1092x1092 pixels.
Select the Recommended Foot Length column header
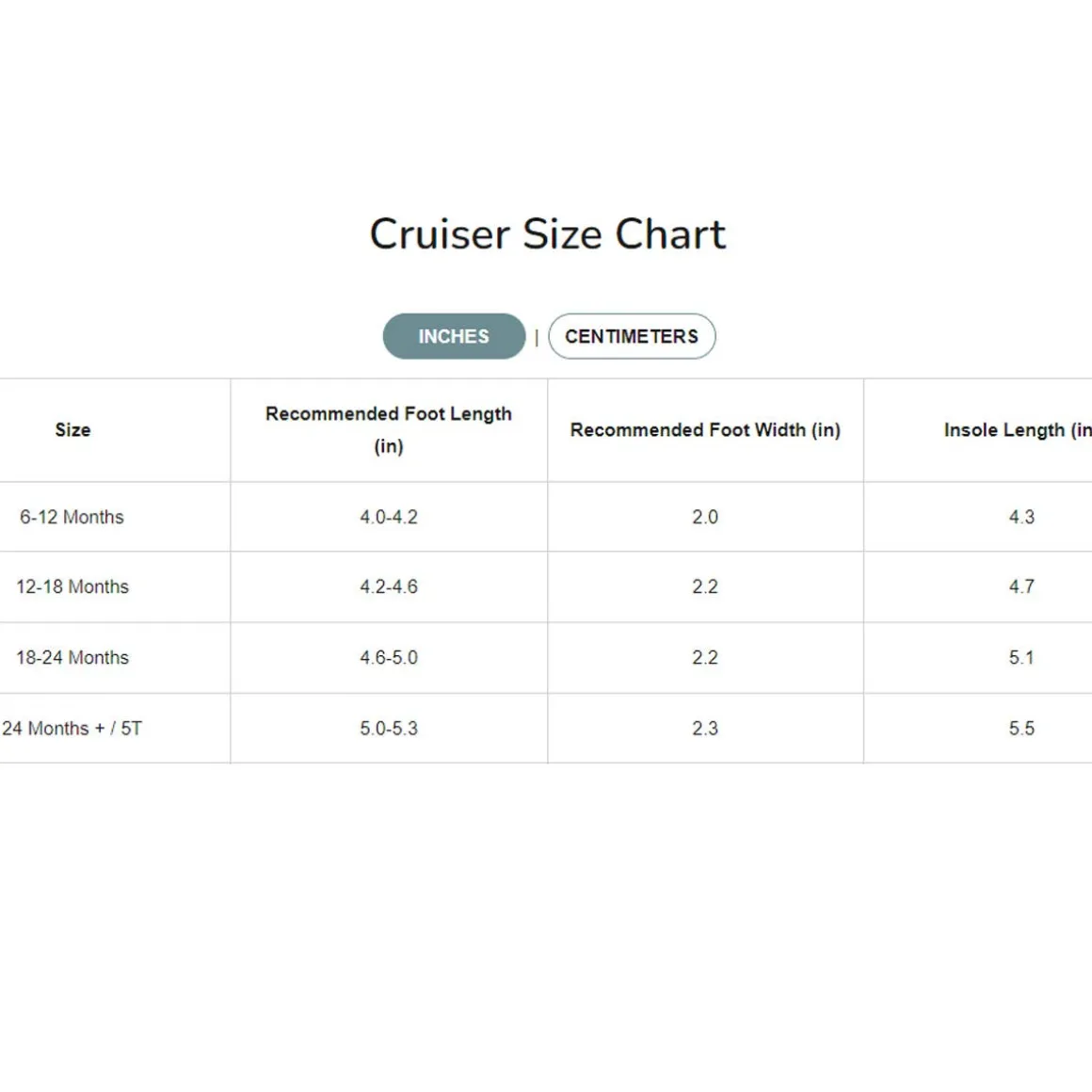[x=389, y=429]
